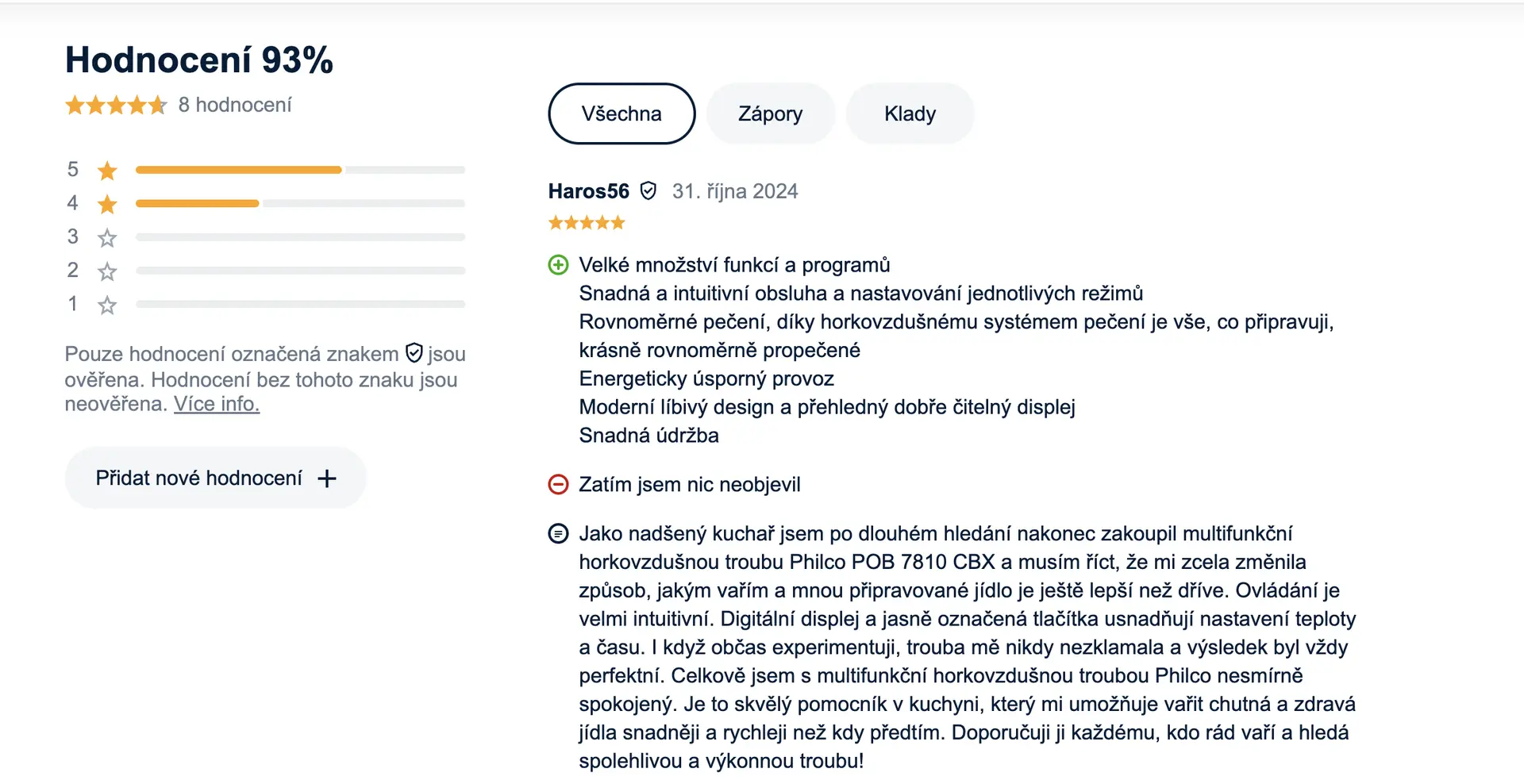Click the five-star rating under Haros56

pos(587,223)
